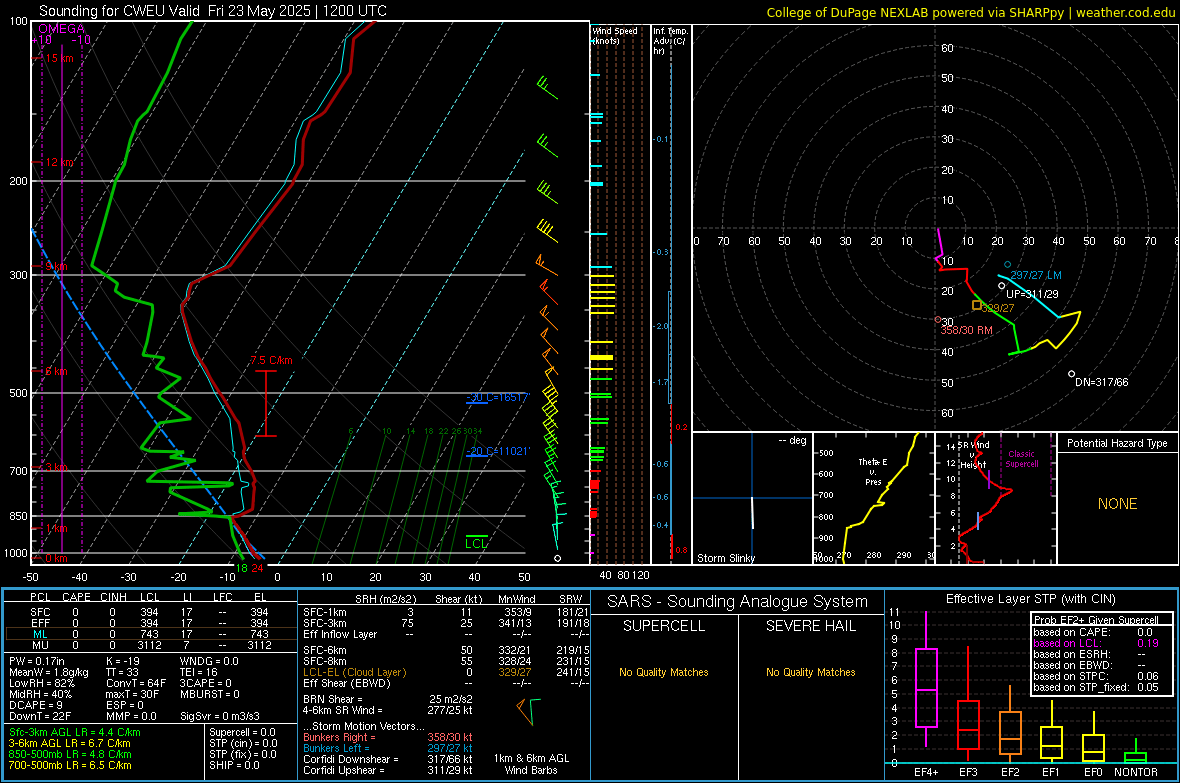Click the magenta Classic Supercell label
The width and height of the screenshot is (1180, 783).
click(1022, 459)
